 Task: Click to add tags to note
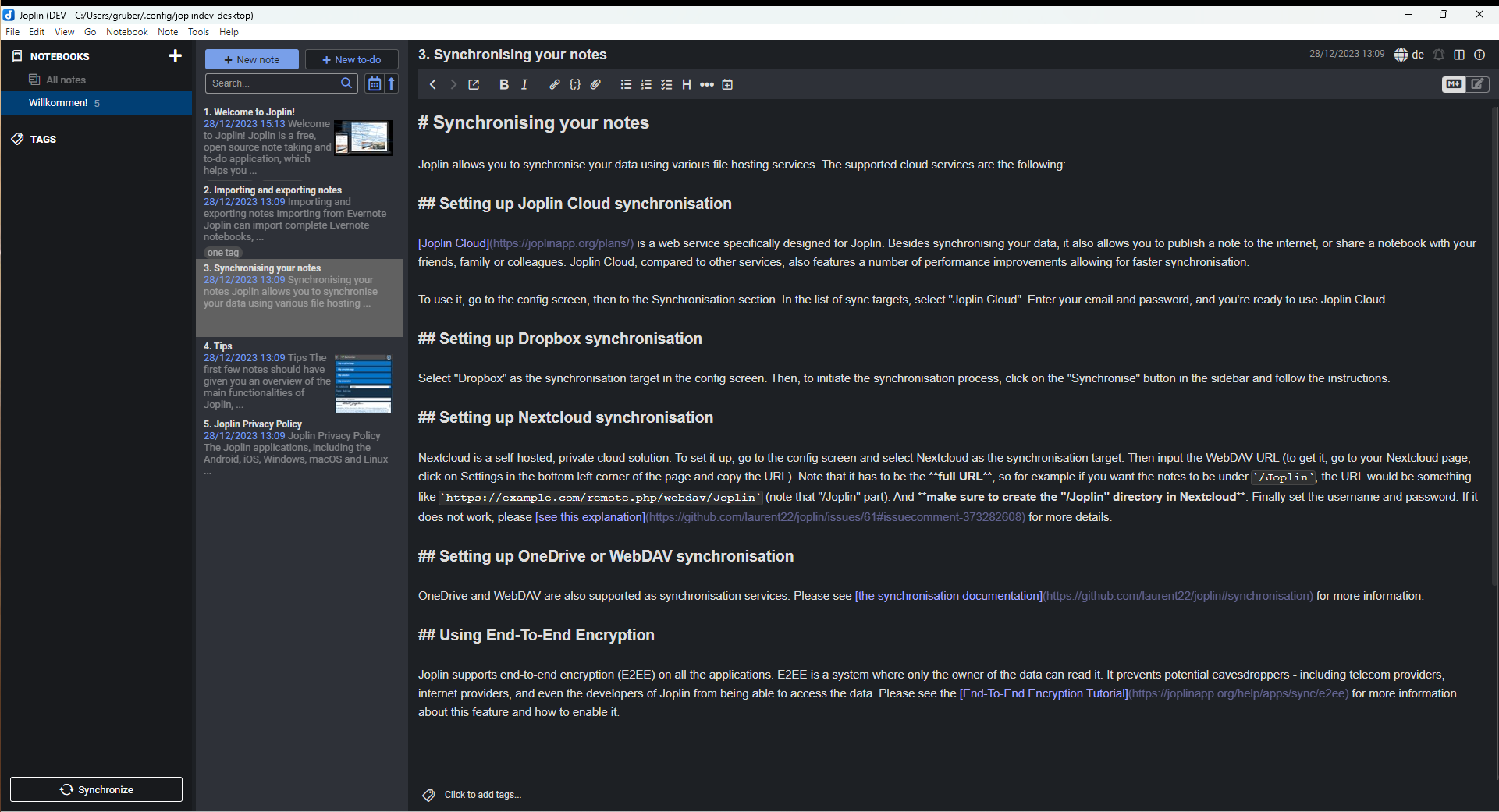click(483, 795)
